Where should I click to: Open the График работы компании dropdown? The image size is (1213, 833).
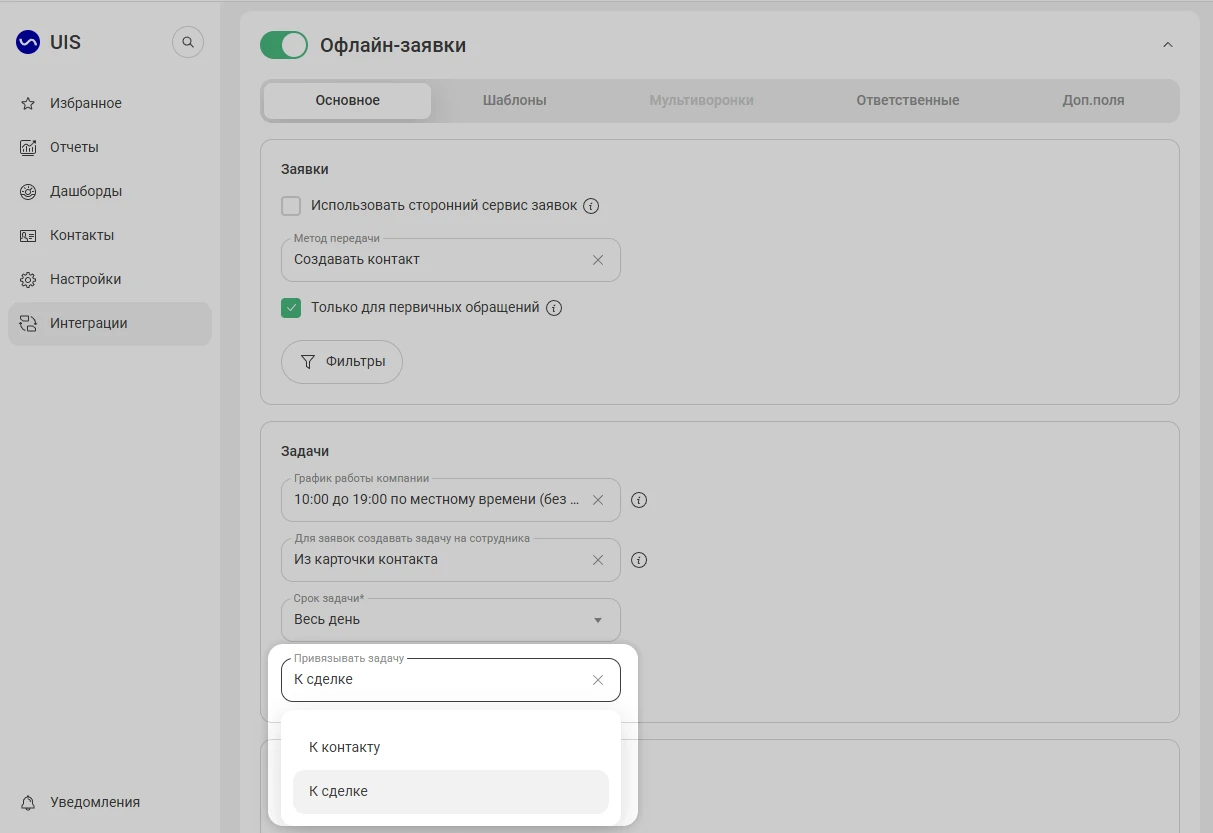point(451,500)
